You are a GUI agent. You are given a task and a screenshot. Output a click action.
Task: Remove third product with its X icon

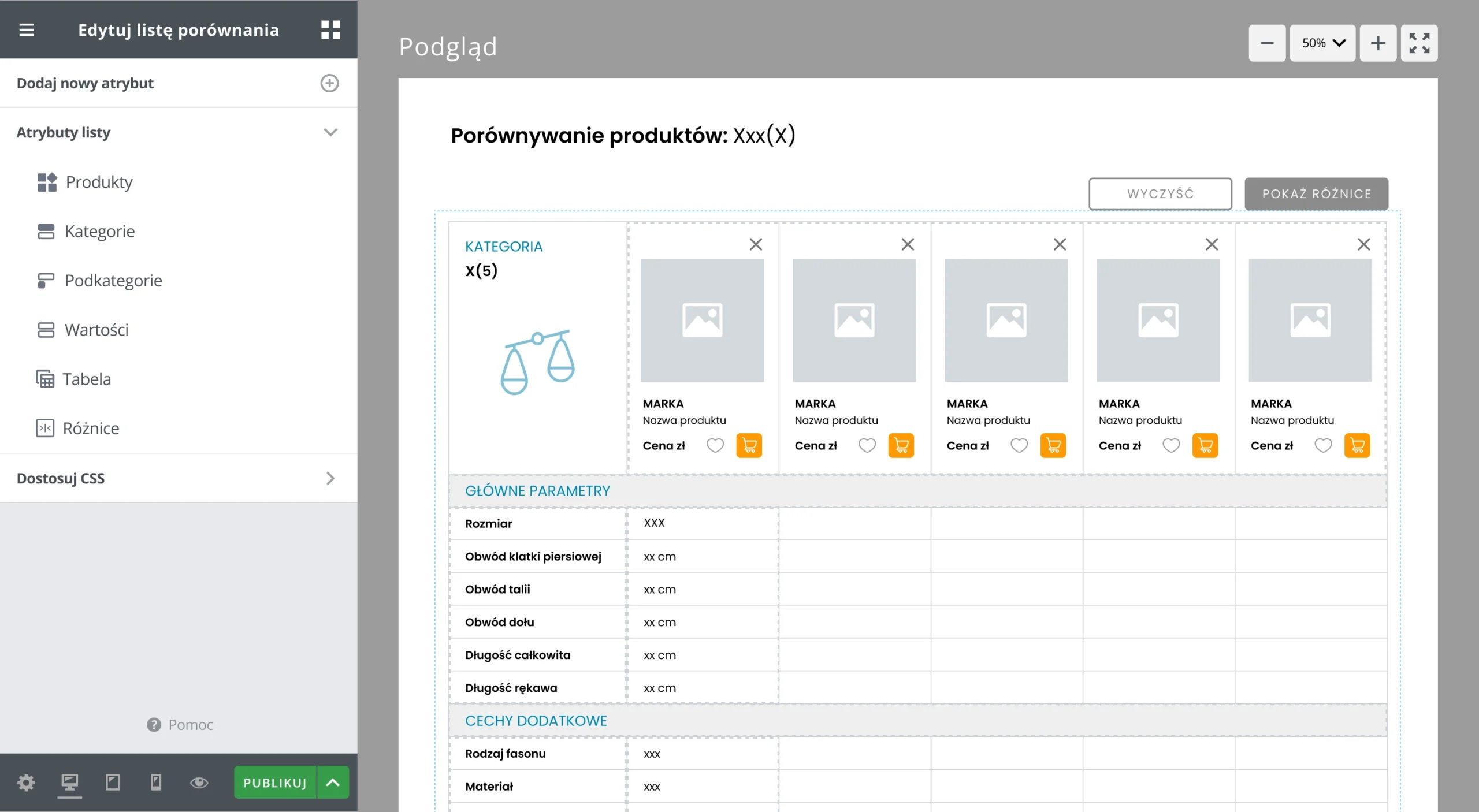point(1060,244)
